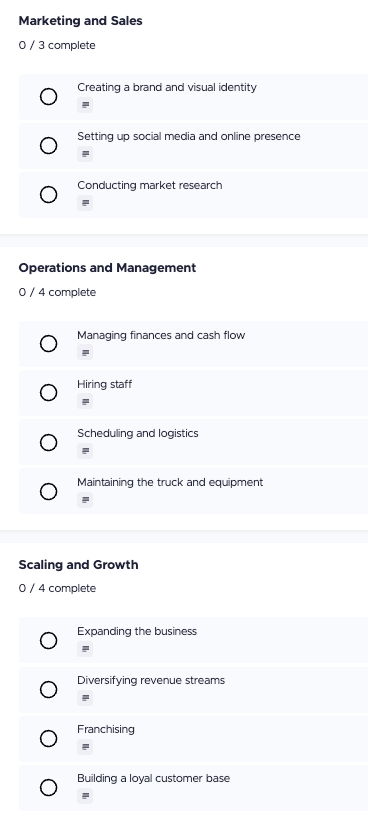Screen dimensions: 368x818
Task: Open note icon under Setting up social media
Action: click(85, 154)
